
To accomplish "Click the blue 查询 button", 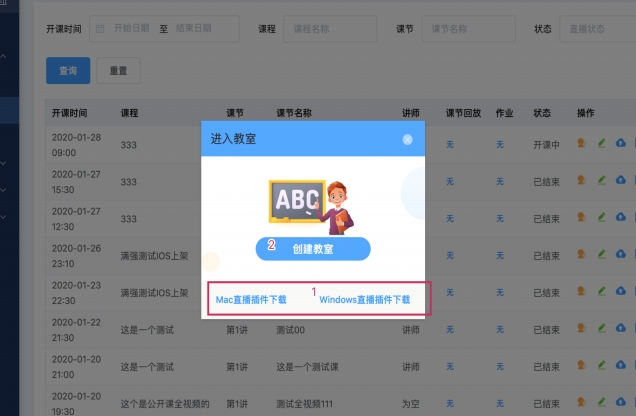I will [x=67, y=70].
